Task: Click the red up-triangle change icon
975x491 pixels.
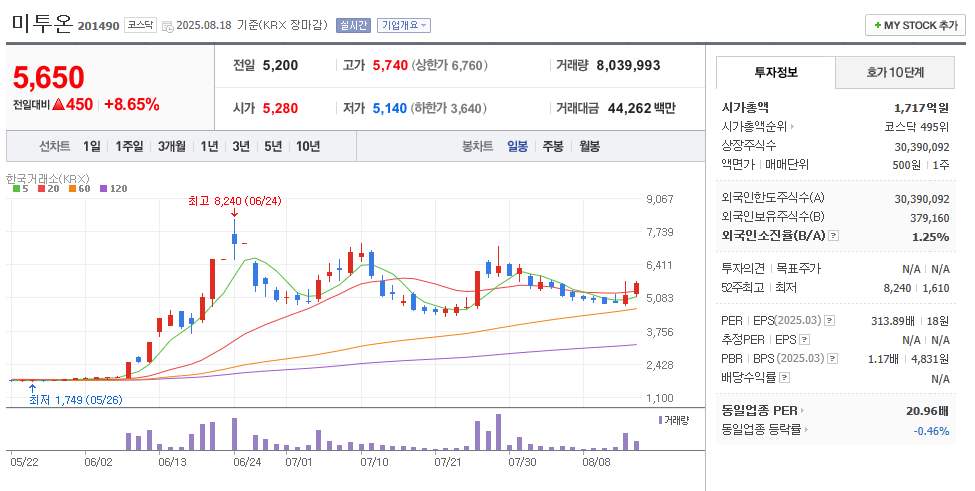Action: pyautogui.click(x=58, y=104)
